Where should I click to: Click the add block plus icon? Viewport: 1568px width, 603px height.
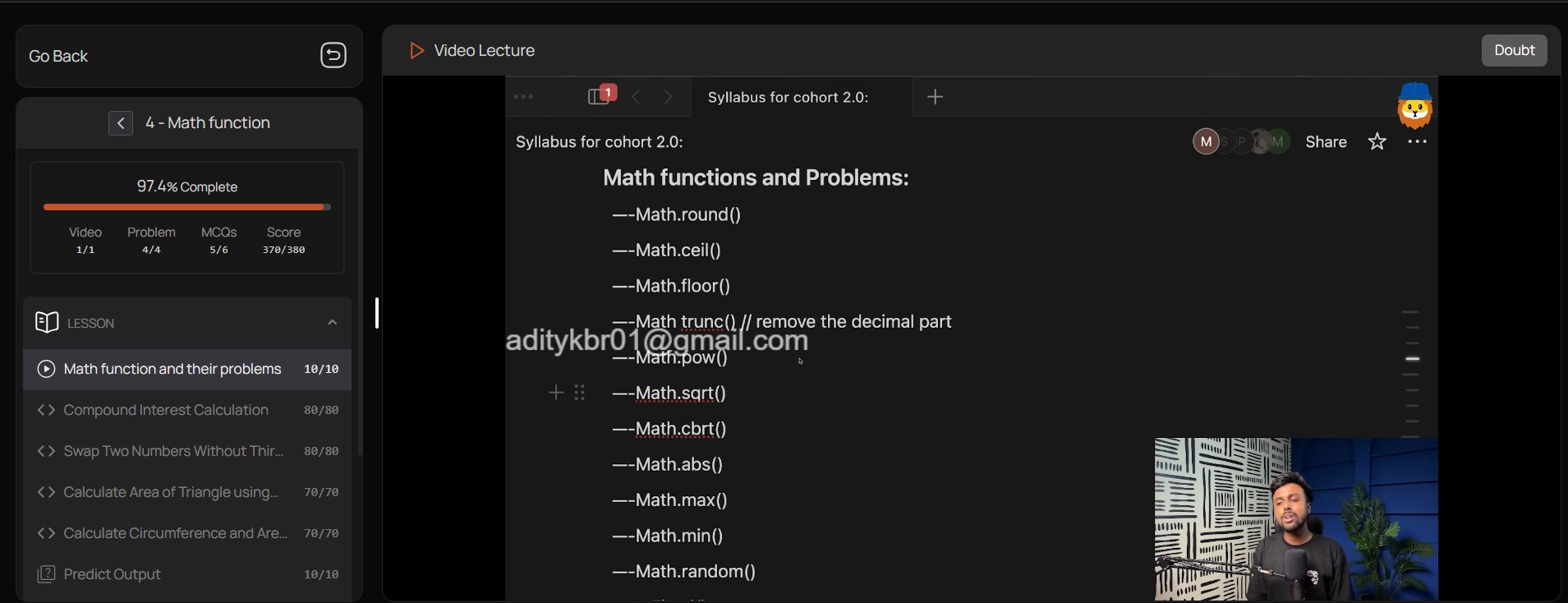556,393
